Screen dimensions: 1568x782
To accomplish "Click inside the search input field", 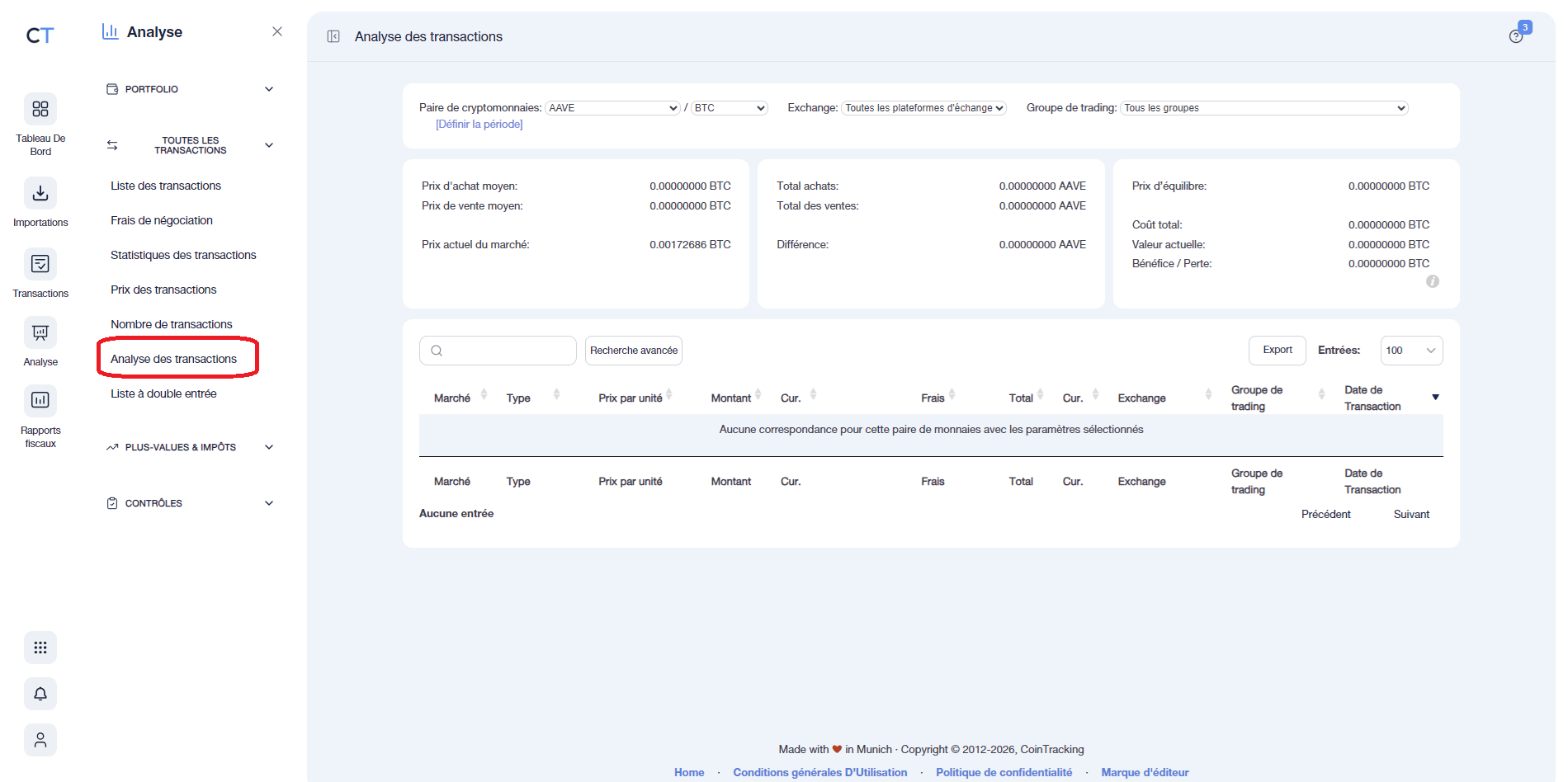I will tap(498, 350).
